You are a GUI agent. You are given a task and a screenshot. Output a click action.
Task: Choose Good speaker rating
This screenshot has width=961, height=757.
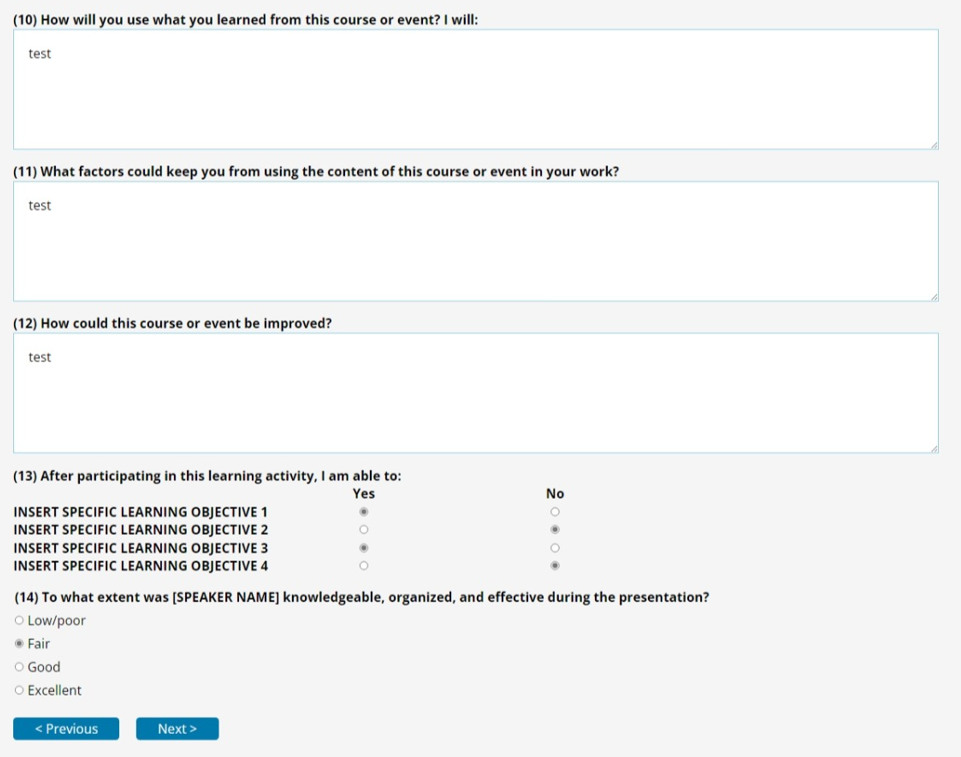pyautogui.click(x=19, y=667)
